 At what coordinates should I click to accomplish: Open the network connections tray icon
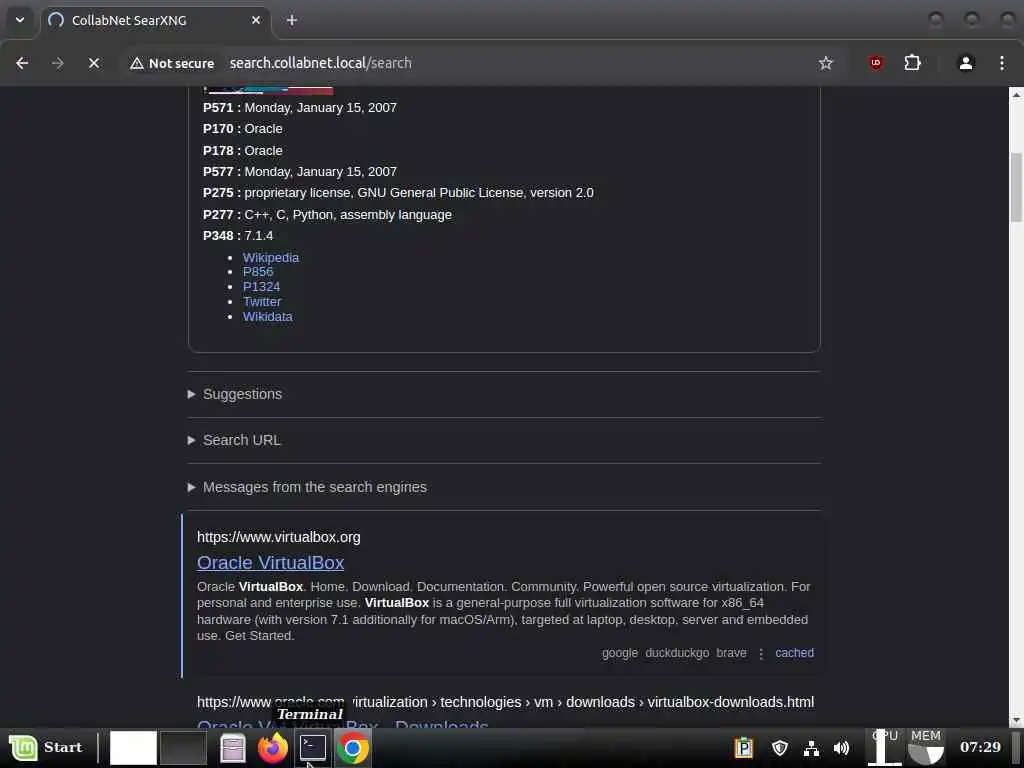811,748
